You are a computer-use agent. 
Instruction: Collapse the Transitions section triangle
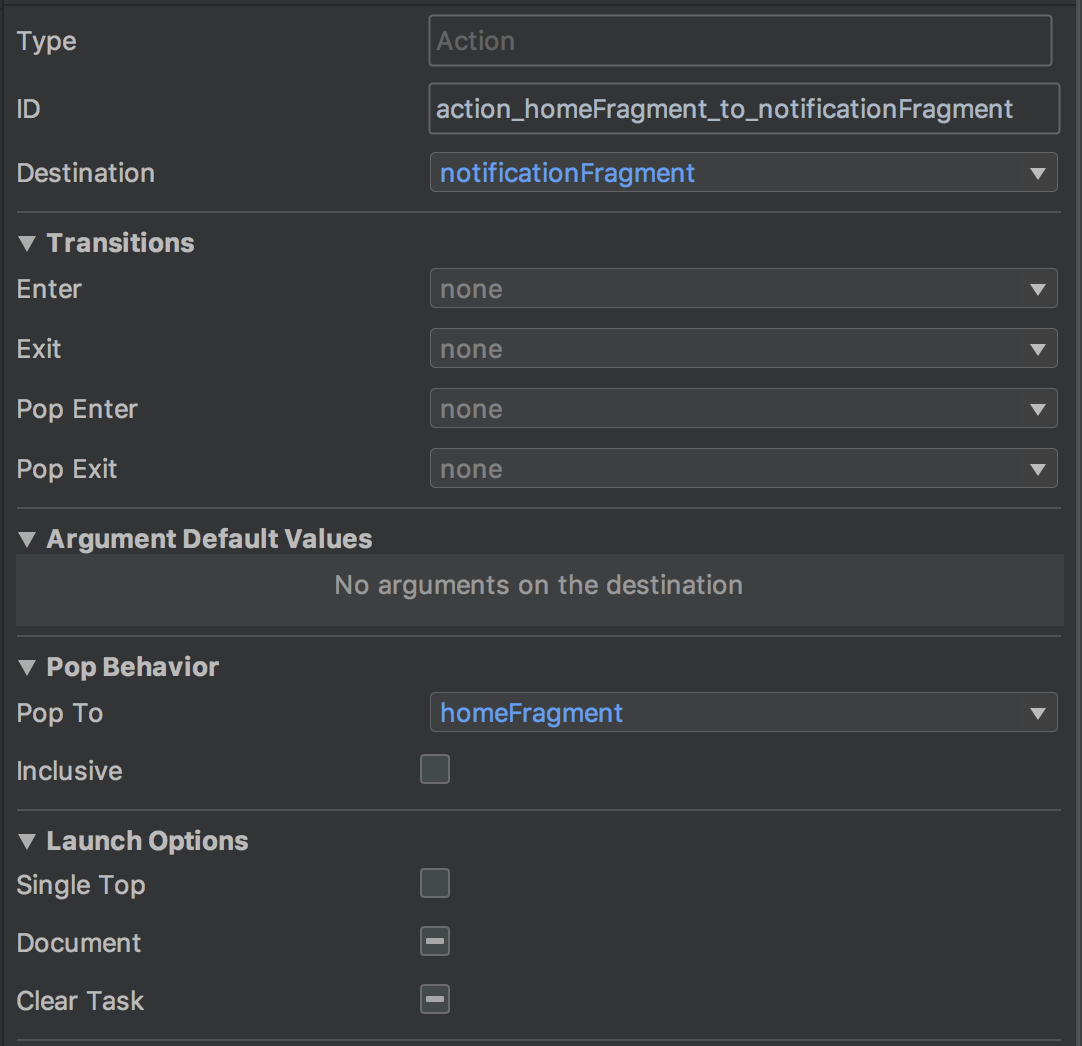click(x=27, y=244)
